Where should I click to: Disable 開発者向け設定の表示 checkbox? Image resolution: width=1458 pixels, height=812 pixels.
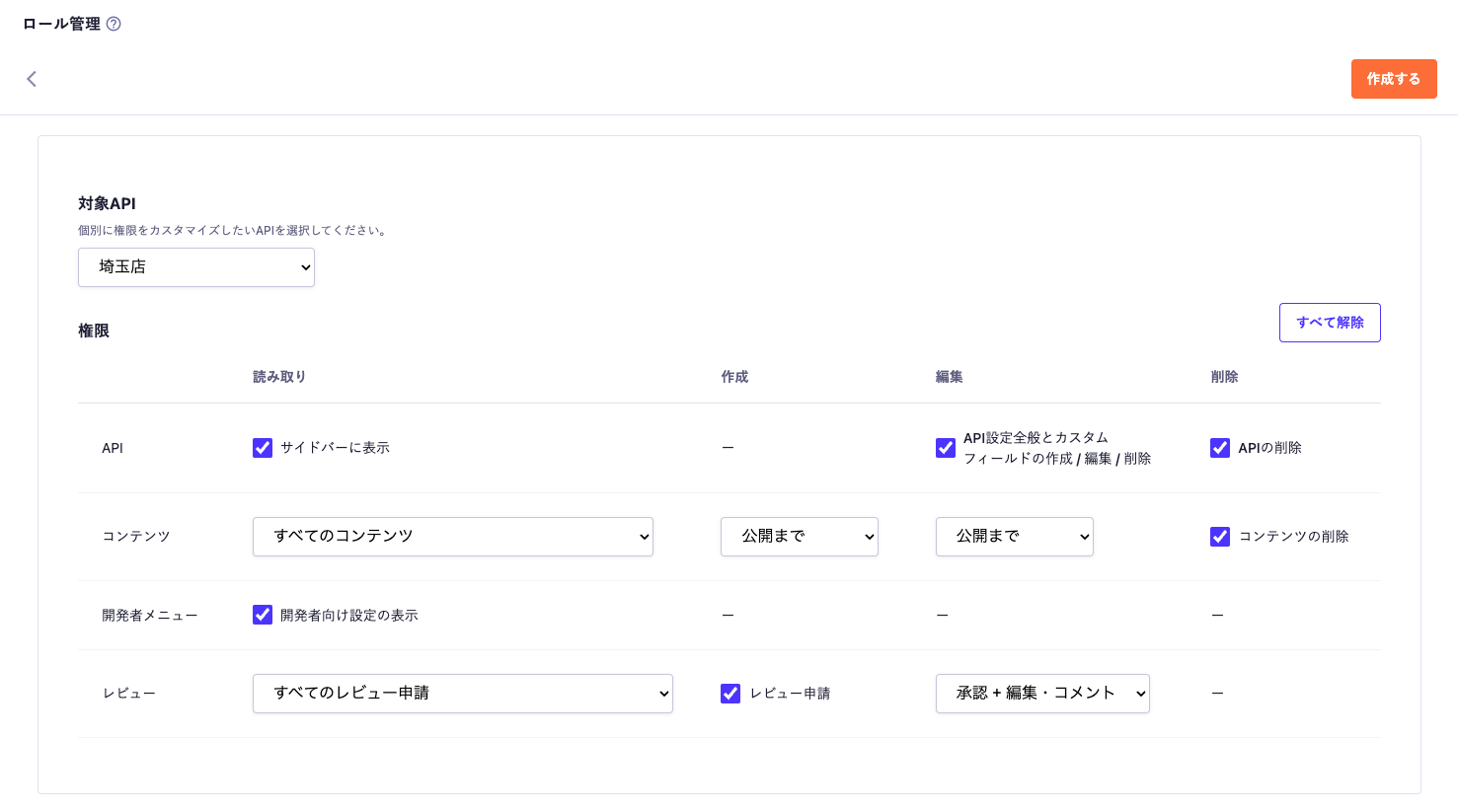pyautogui.click(x=263, y=615)
